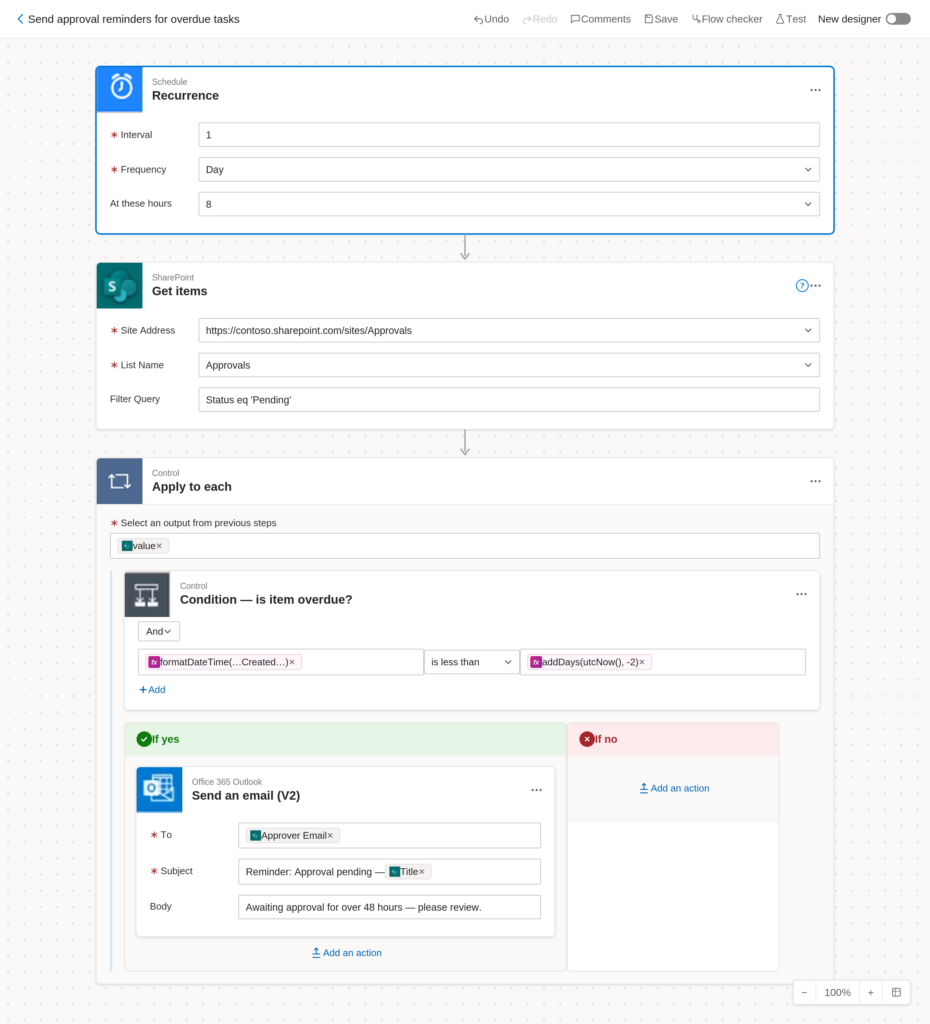Expand the At these hours dropdown

[808, 204]
